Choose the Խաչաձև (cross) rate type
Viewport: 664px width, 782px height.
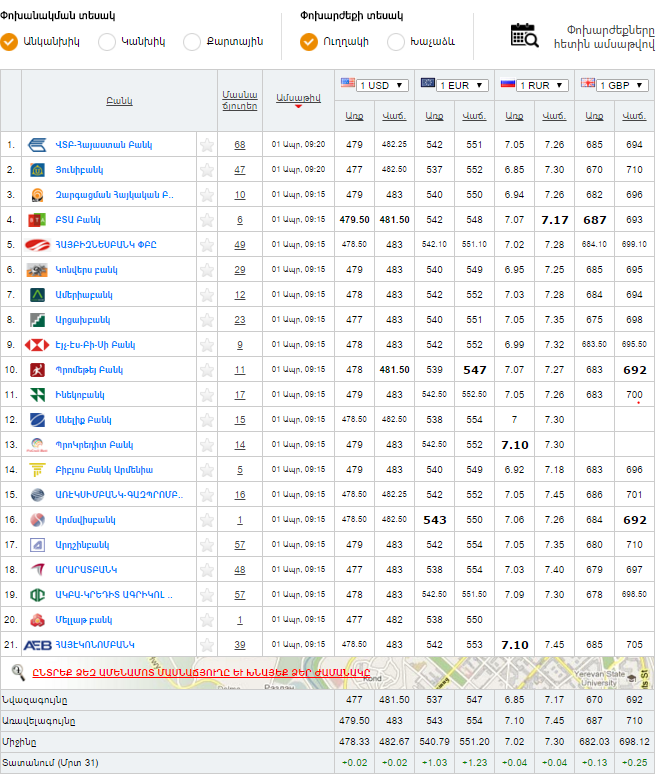[396, 41]
